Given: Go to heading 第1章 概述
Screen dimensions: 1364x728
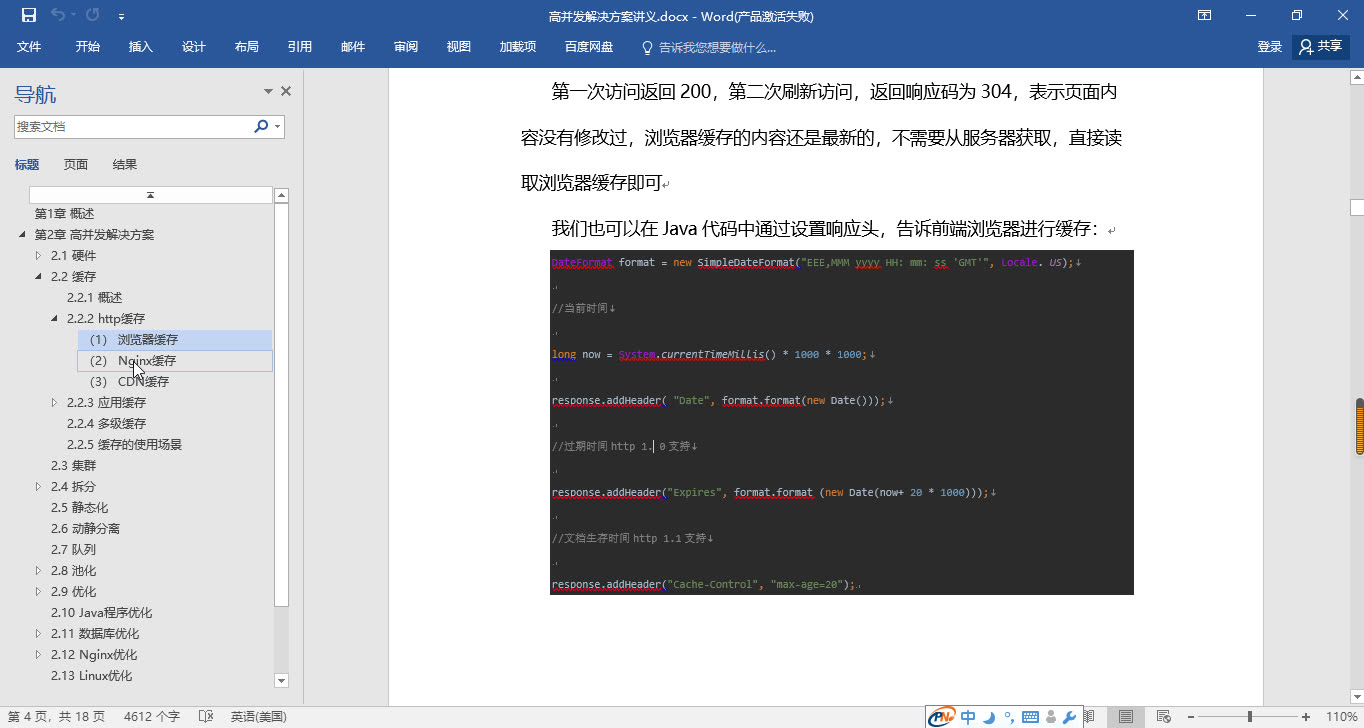Looking at the screenshot, I should tap(64, 214).
